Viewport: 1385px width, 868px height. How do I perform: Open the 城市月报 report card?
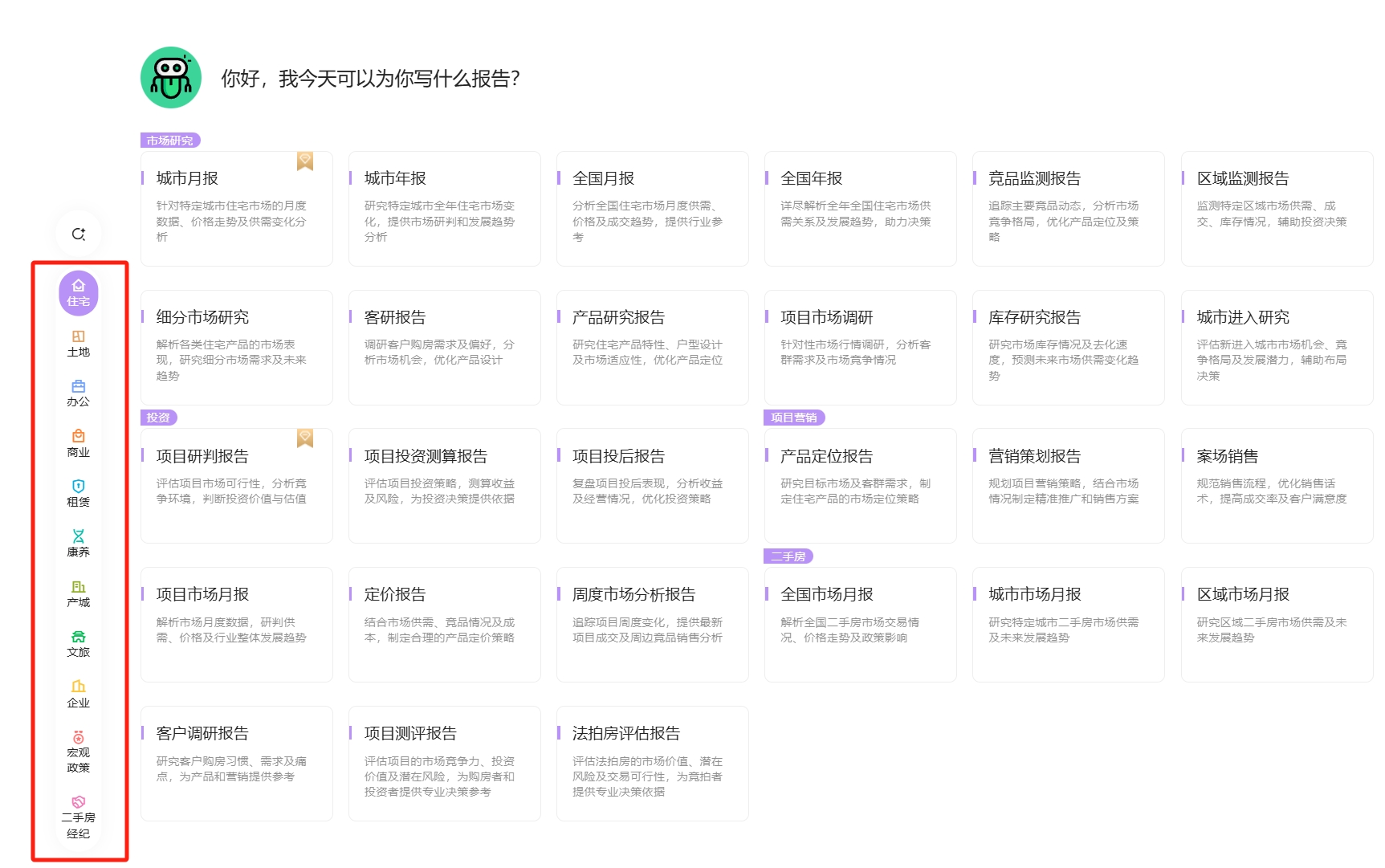point(236,208)
